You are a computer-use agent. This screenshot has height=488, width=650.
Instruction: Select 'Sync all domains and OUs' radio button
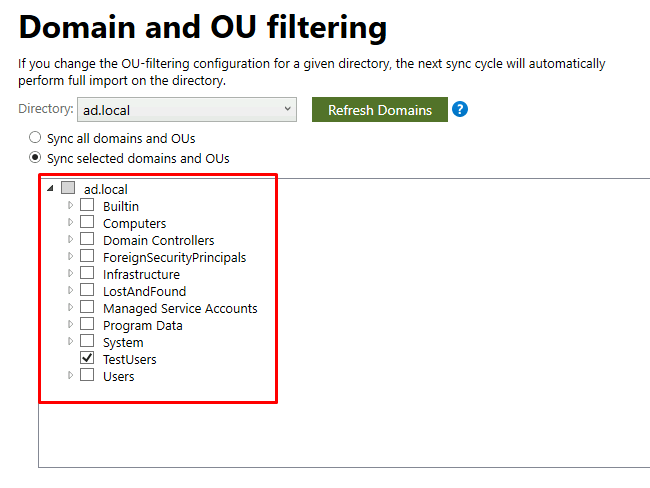click(36, 138)
